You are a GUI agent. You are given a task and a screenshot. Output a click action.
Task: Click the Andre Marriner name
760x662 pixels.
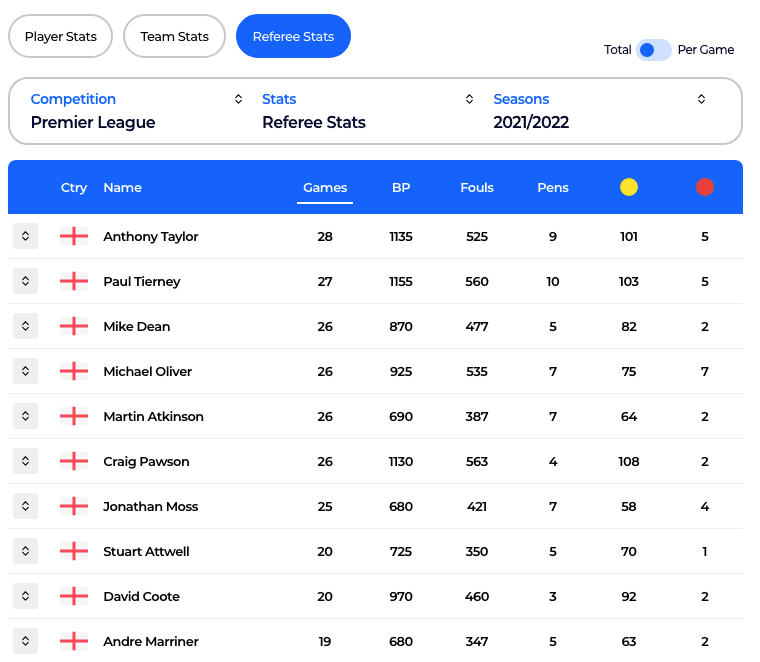click(151, 642)
